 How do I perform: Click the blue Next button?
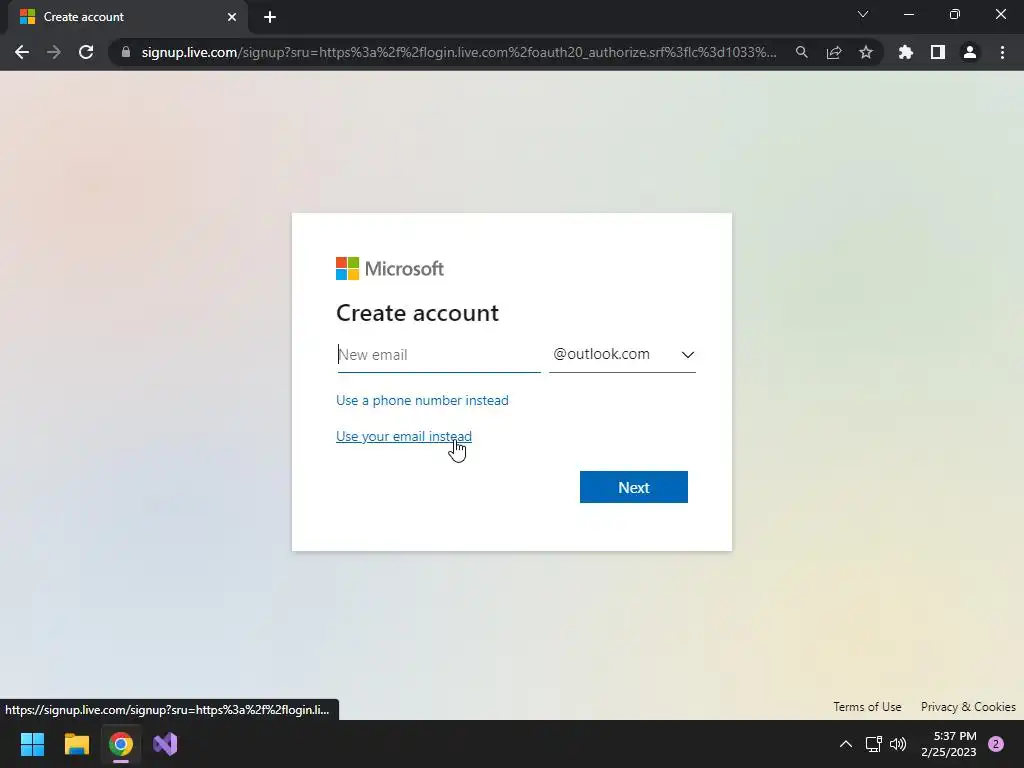point(633,487)
